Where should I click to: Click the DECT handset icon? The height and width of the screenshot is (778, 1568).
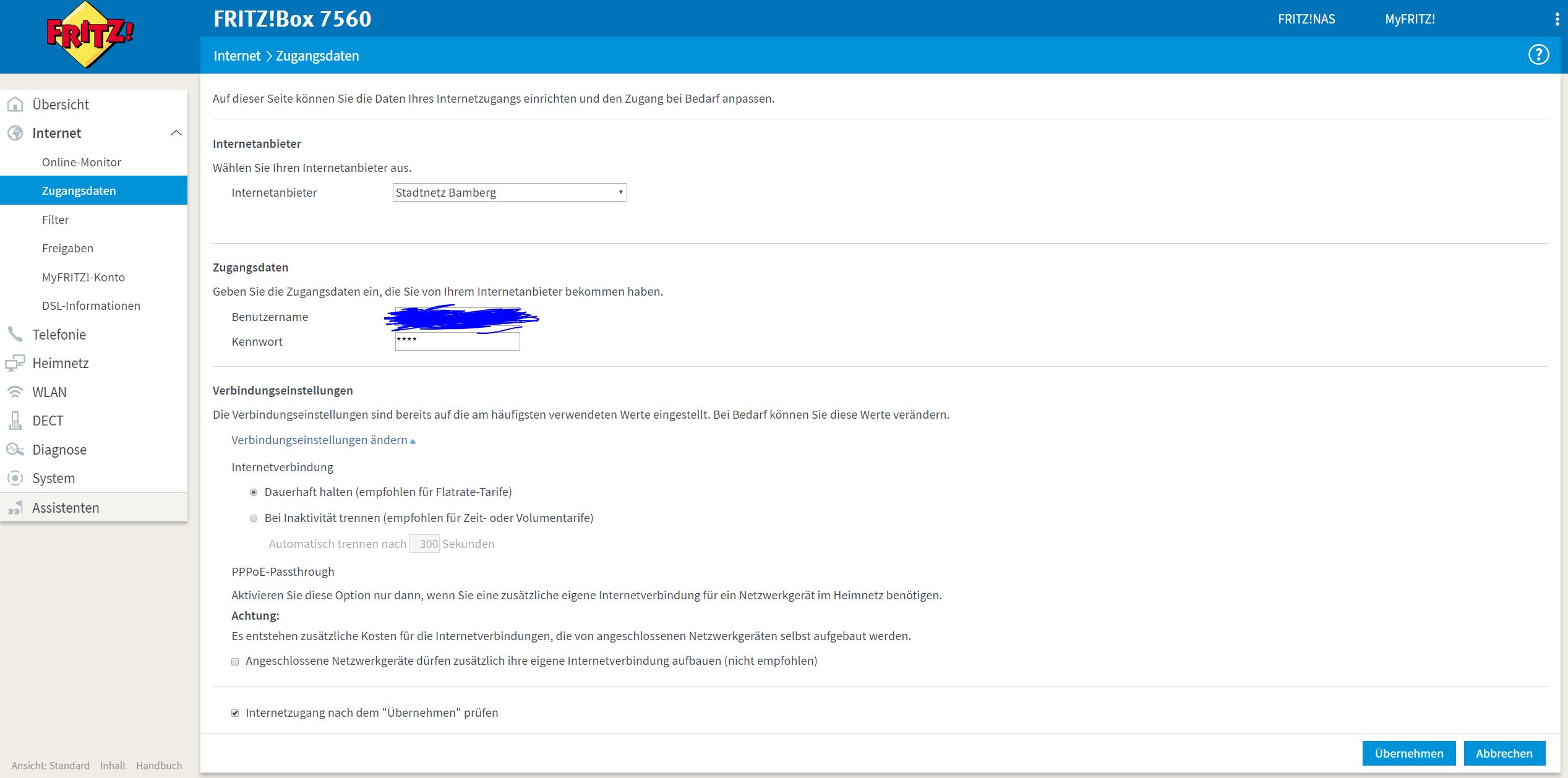[x=15, y=421]
